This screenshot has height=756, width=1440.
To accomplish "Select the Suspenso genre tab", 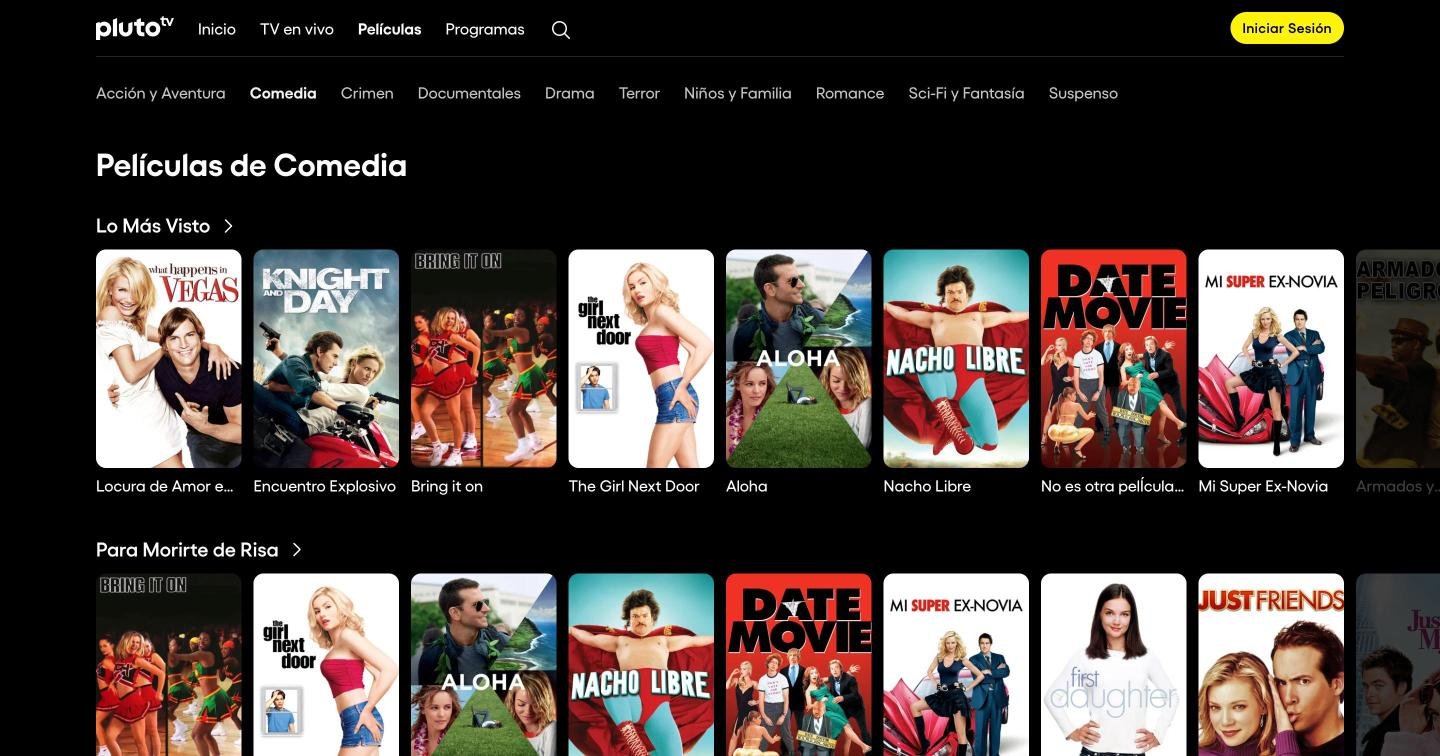I will tap(1083, 93).
